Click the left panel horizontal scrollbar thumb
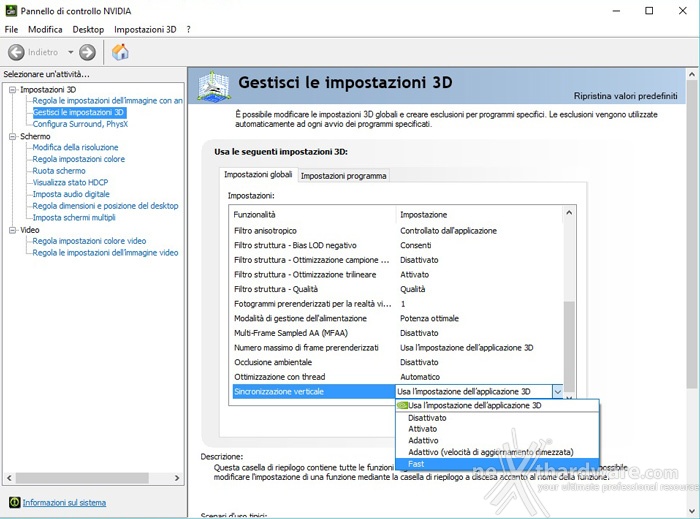This screenshot has width=700, height=519. tap(82, 478)
